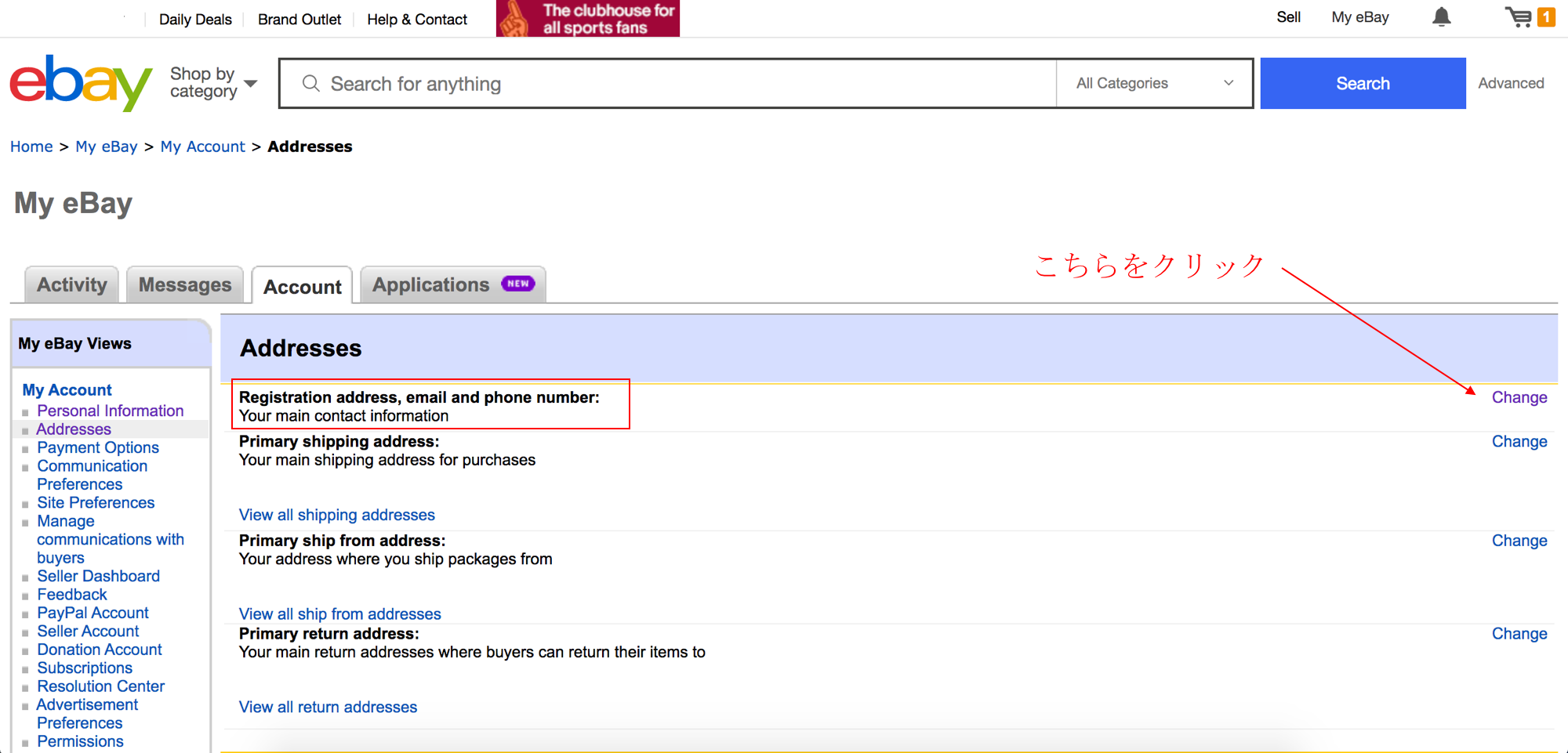The height and width of the screenshot is (753, 1568).
Task: Change the primary shipping address
Action: pos(1519,441)
